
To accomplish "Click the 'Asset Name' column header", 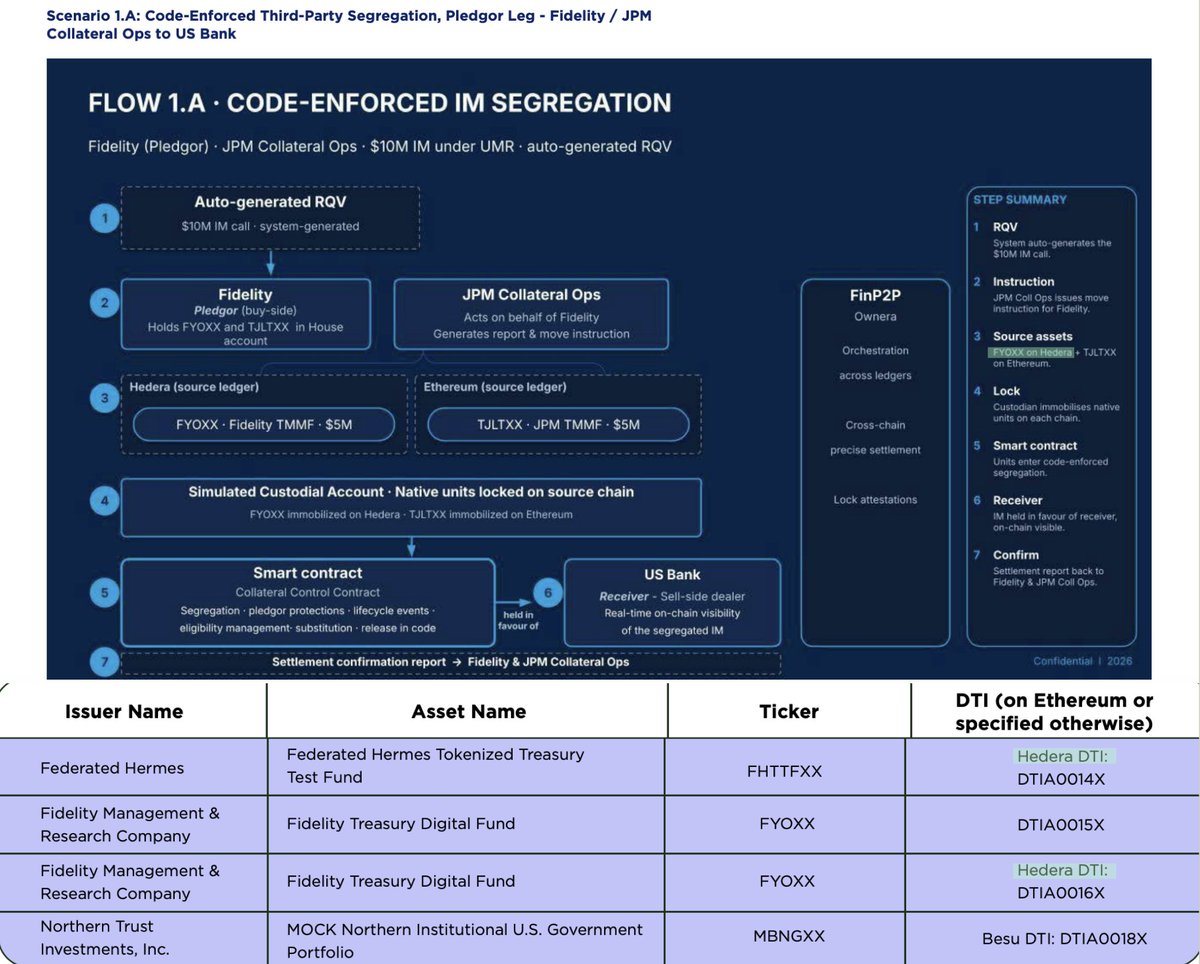I will 468,712.
